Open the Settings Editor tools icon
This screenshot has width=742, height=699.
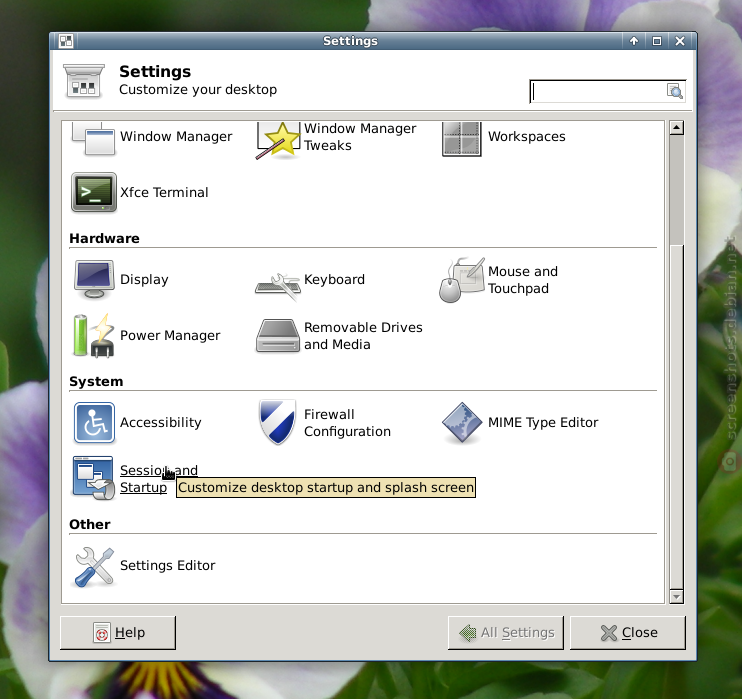pos(94,566)
